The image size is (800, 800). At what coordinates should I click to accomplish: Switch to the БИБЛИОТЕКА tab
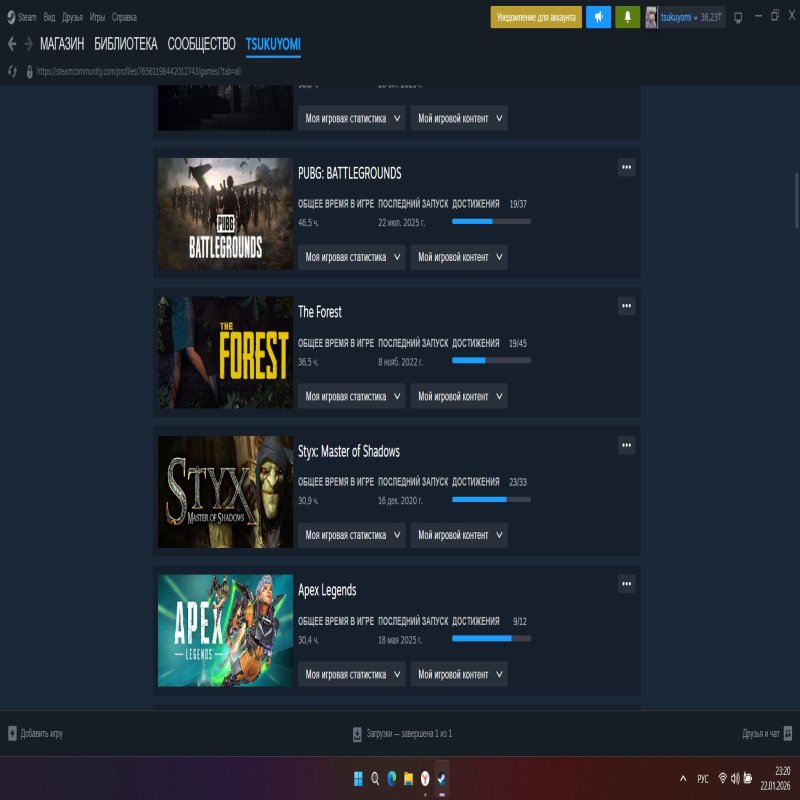tap(122, 44)
